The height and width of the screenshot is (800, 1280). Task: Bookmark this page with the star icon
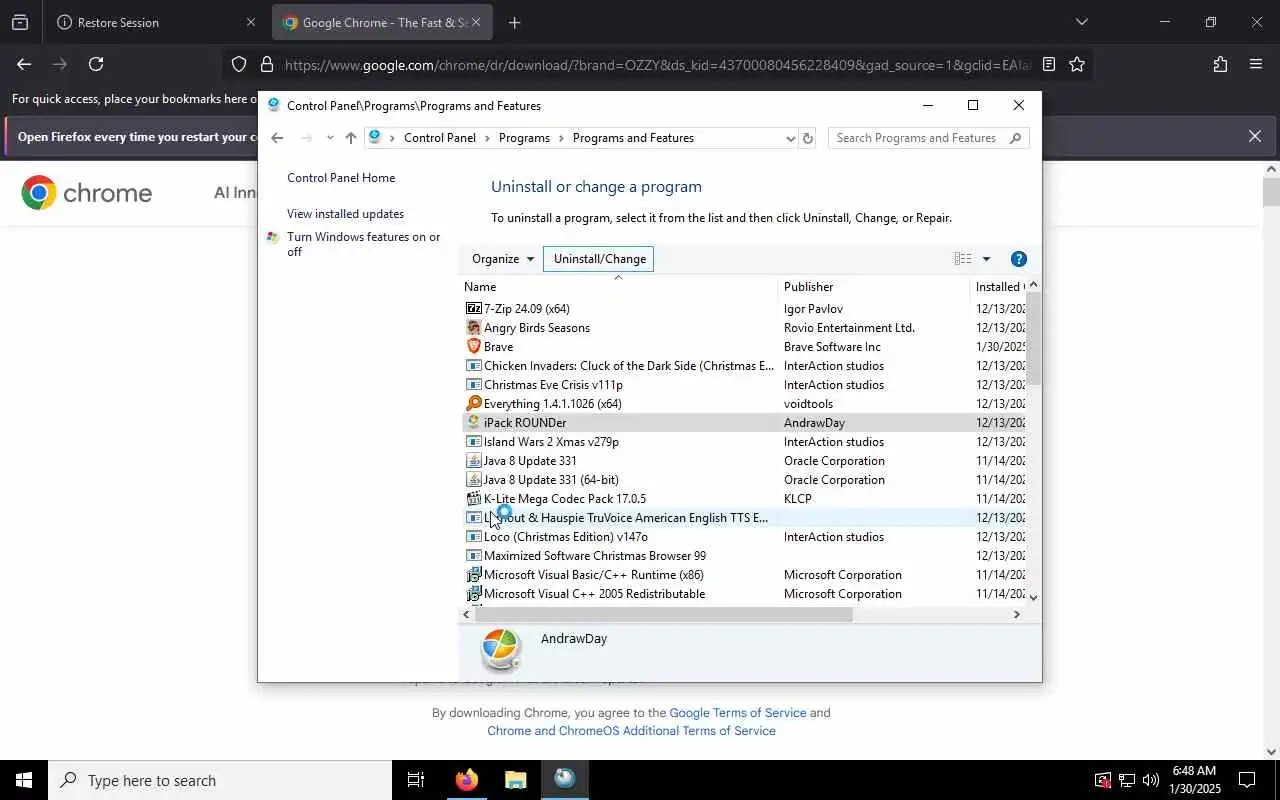coord(1077,64)
